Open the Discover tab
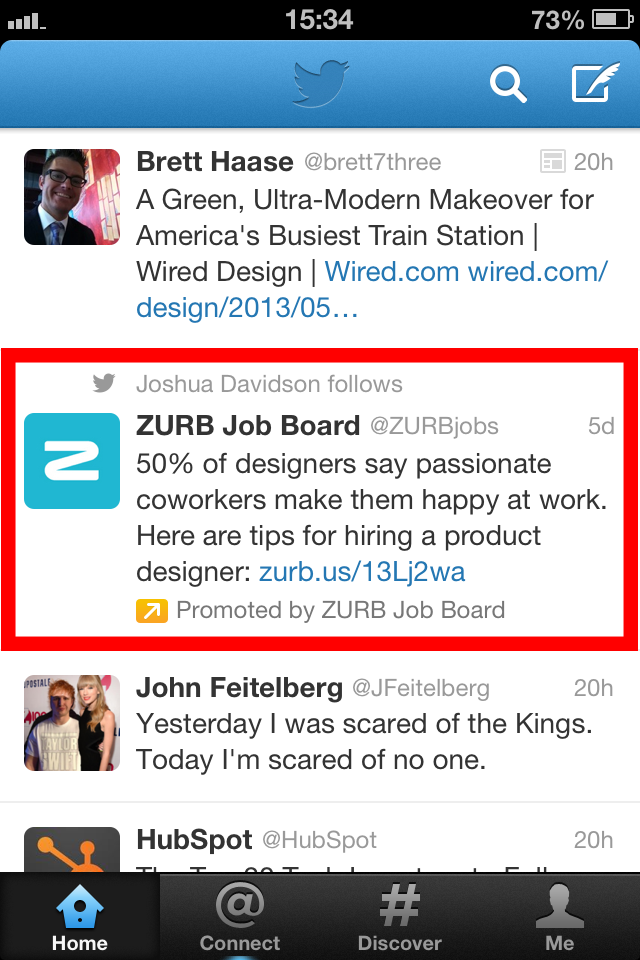640x960 pixels. click(x=399, y=916)
